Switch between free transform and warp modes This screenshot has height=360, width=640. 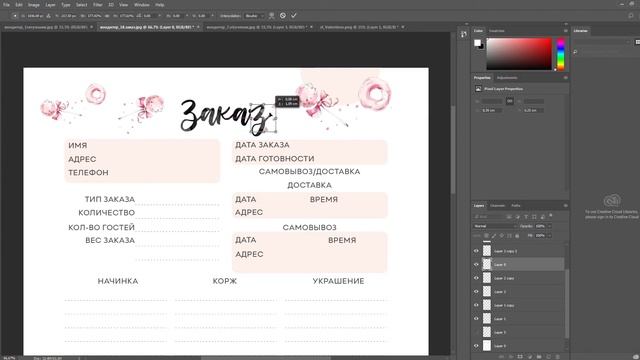tap(271, 16)
